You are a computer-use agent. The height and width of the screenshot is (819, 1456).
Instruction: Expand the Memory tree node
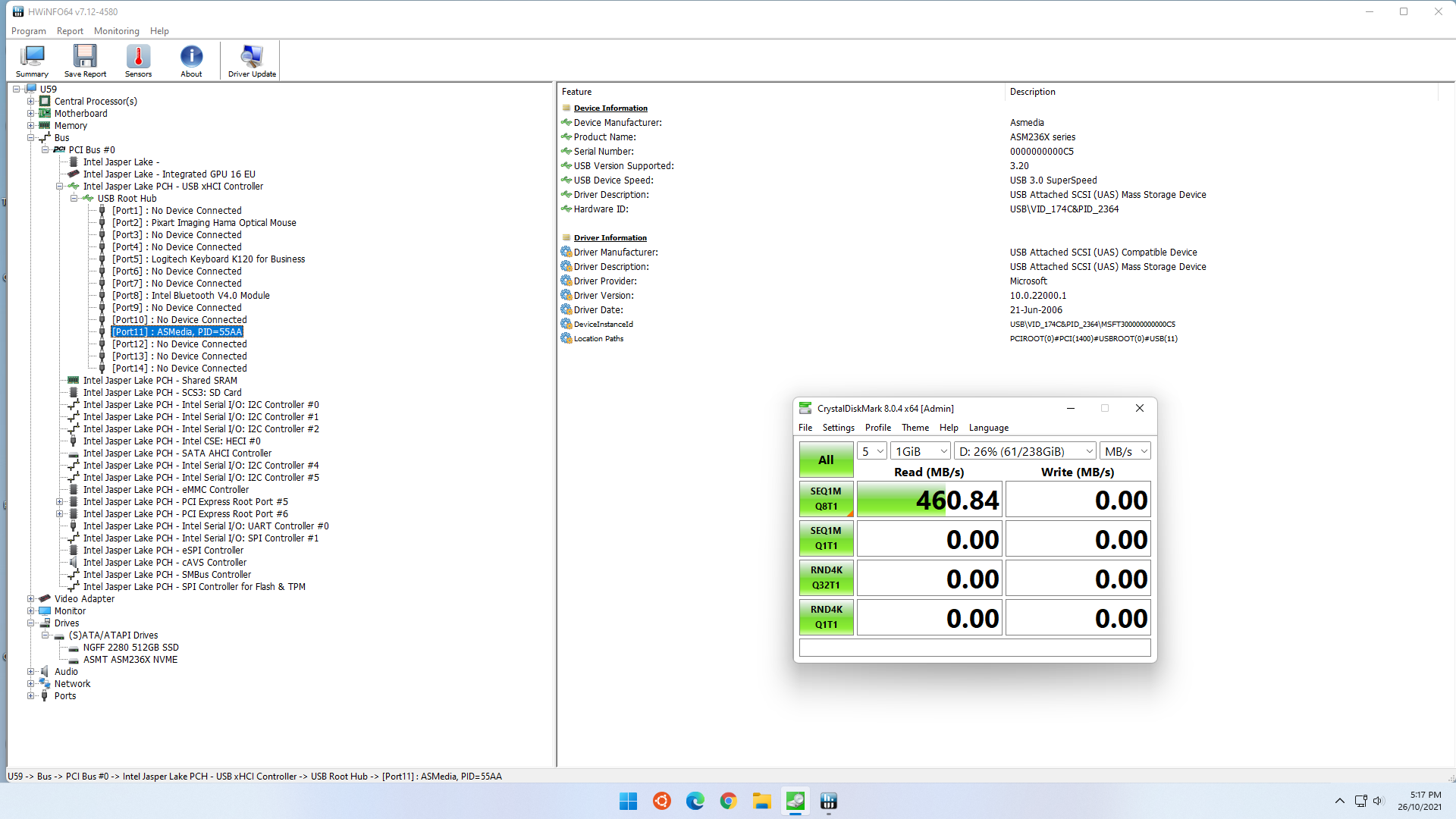(x=31, y=126)
